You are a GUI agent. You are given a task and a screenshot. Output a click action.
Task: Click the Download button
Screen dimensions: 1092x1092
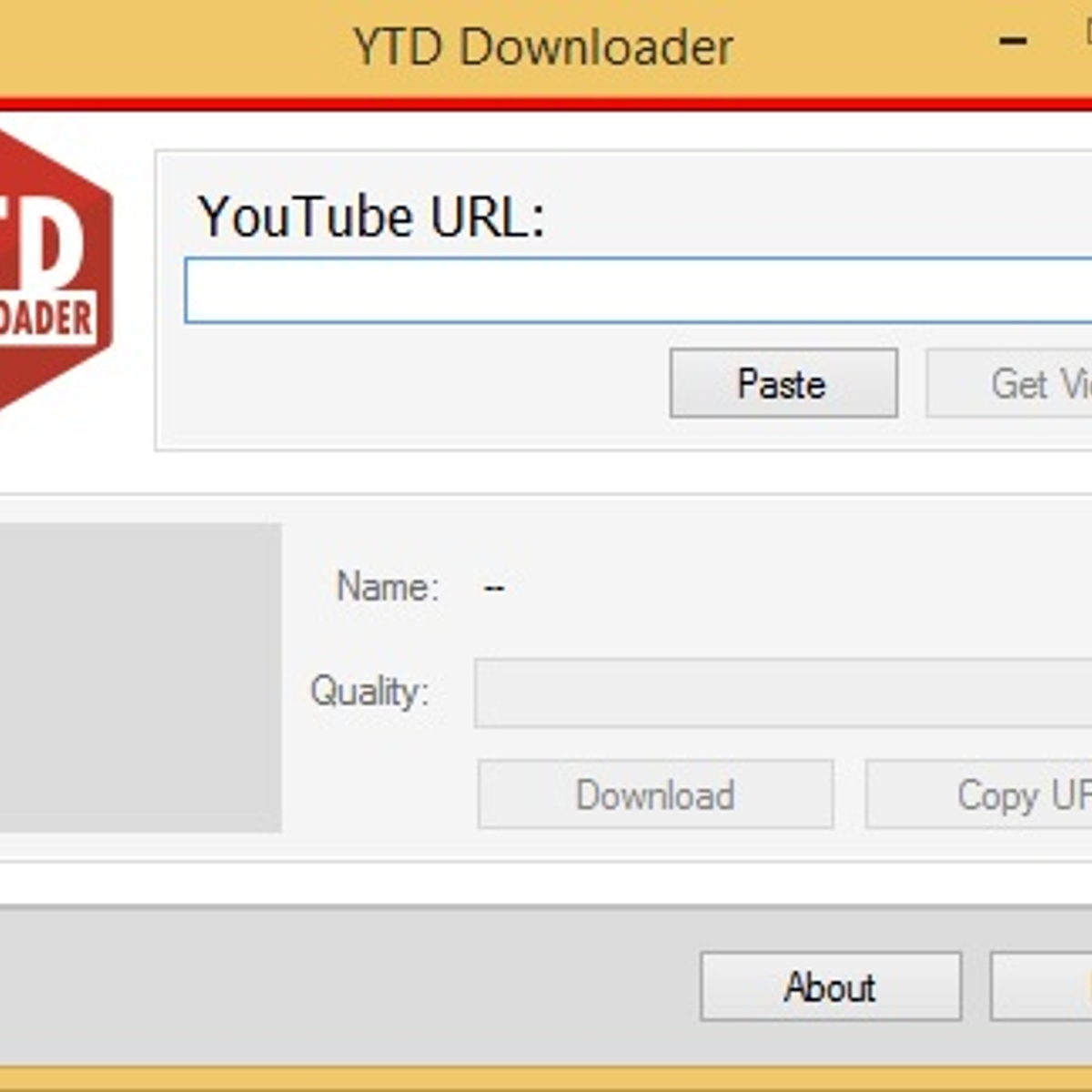pos(655,794)
